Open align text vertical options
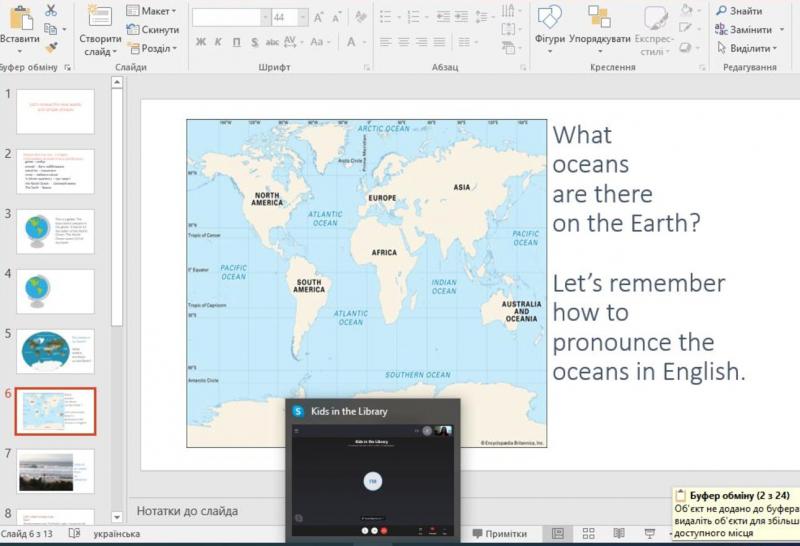This screenshot has height=546, width=800. point(511,29)
